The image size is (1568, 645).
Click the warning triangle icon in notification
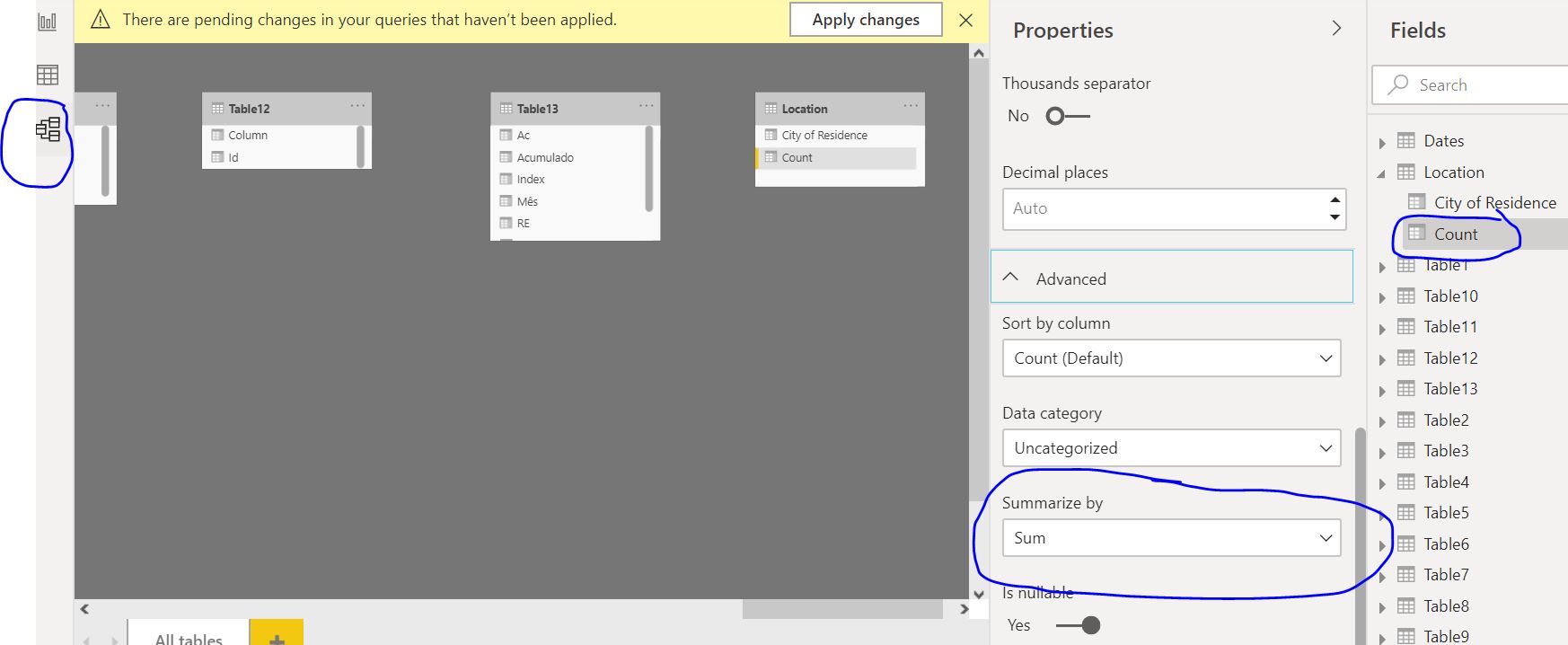101,20
